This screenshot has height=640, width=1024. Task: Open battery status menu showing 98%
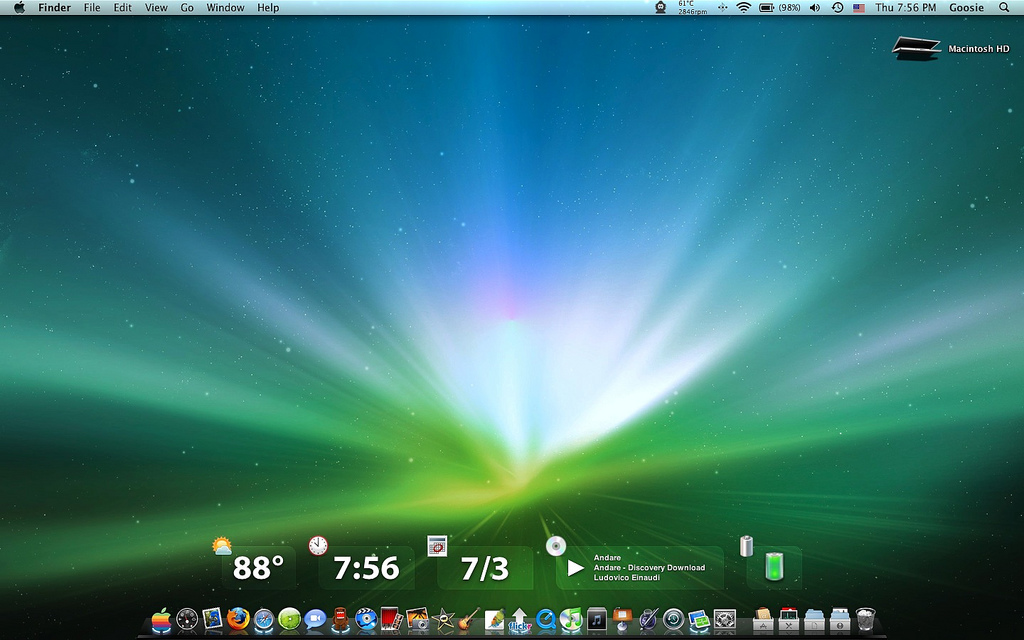[x=780, y=8]
